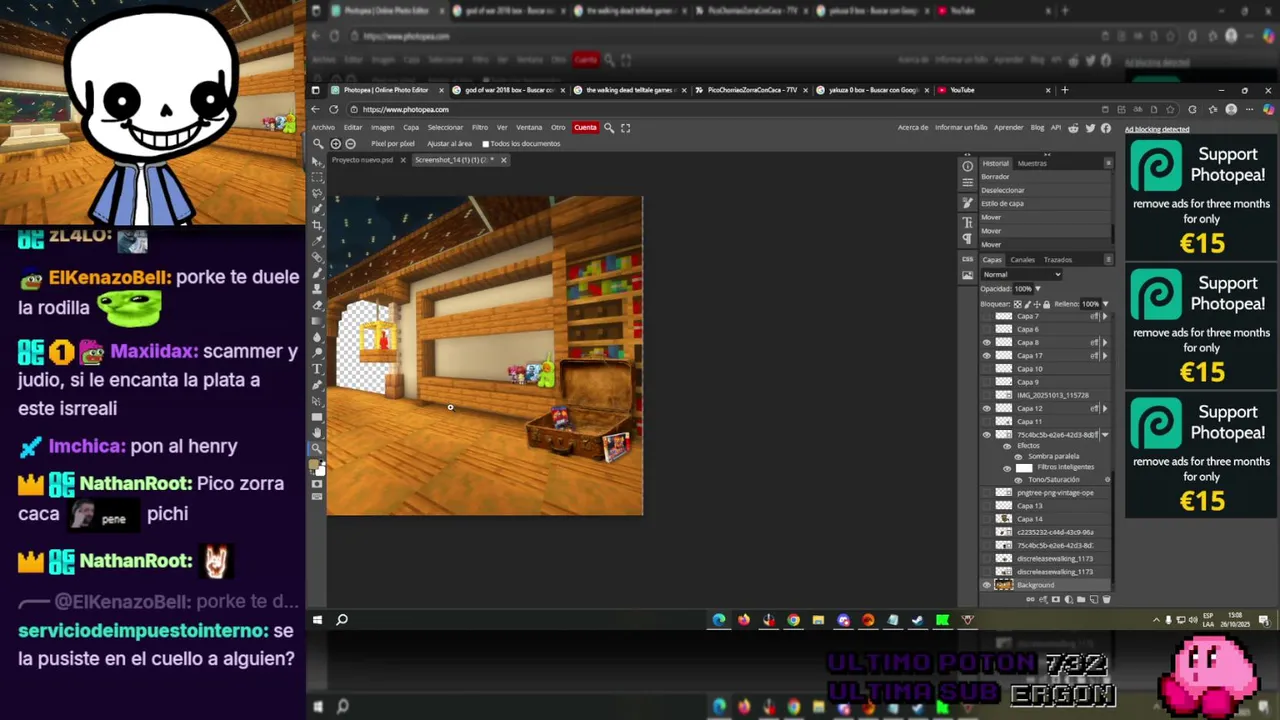
Task: Check the Todos los documentos checkbox
Action: pyautogui.click(x=486, y=144)
